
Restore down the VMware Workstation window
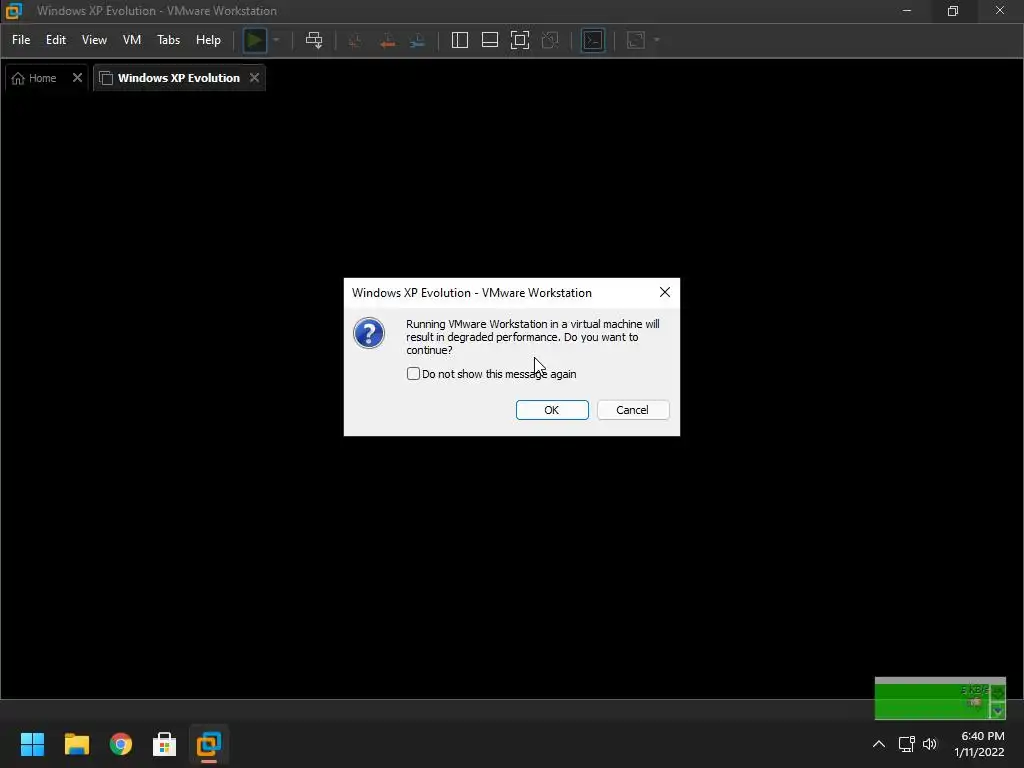click(x=953, y=11)
